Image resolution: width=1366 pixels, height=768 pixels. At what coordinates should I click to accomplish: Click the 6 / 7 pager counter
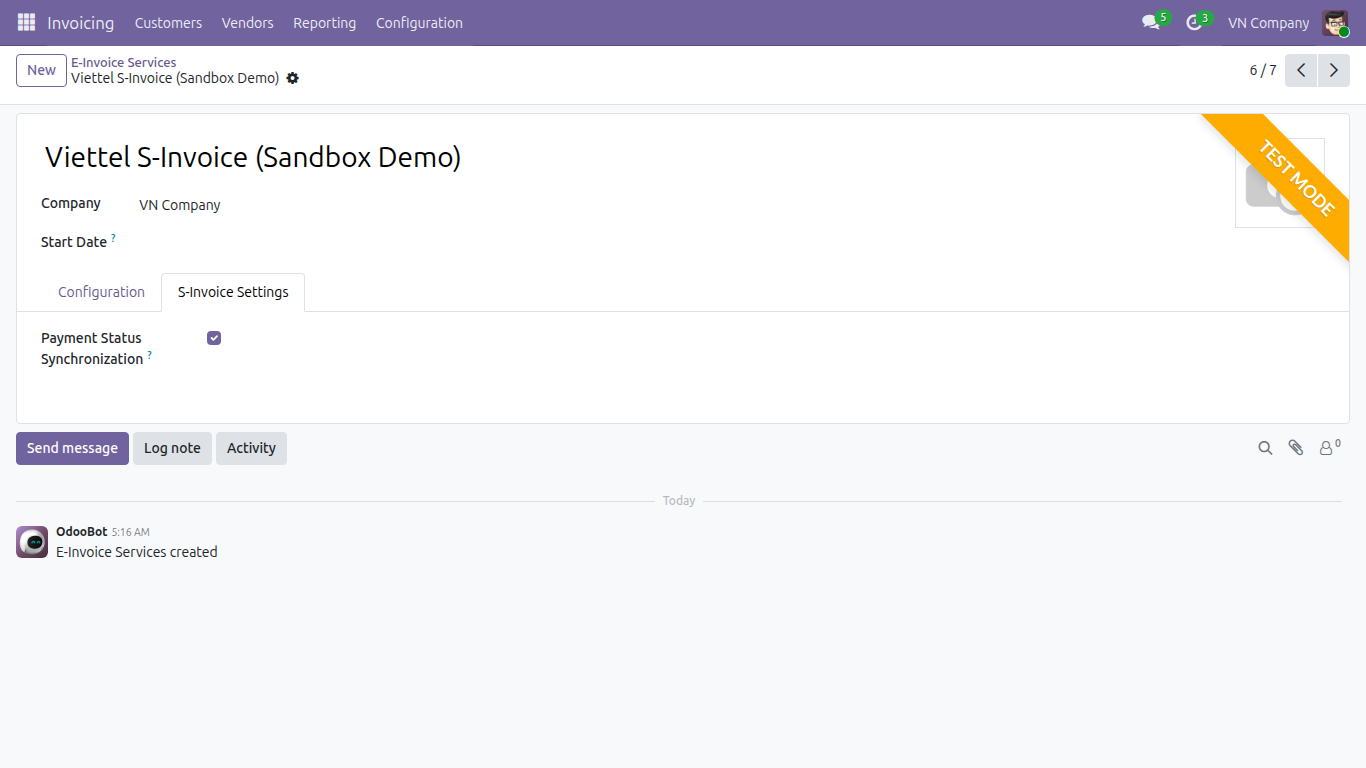pyautogui.click(x=1263, y=70)
